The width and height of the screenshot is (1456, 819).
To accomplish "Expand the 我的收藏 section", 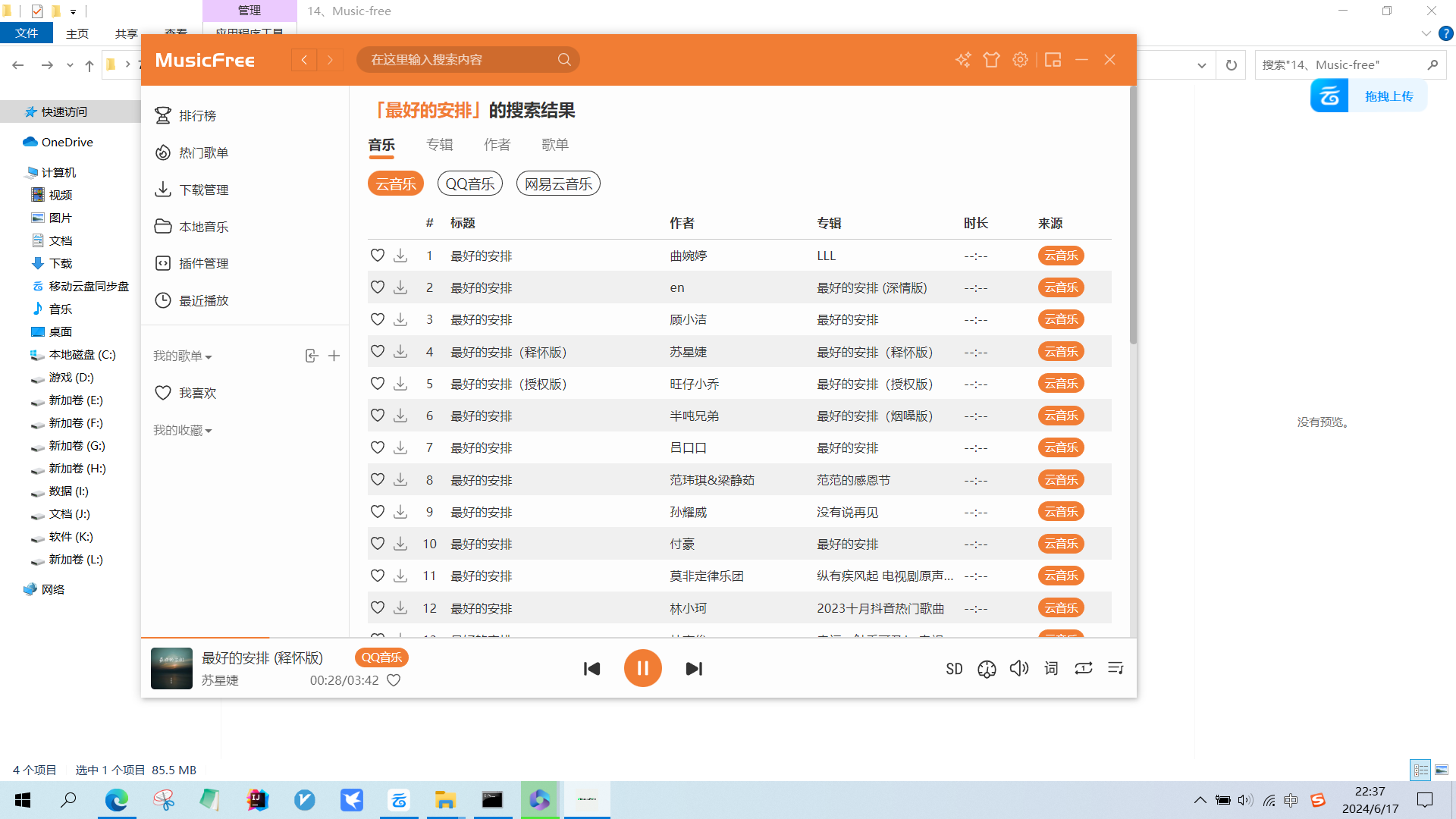I will point(183,430).
